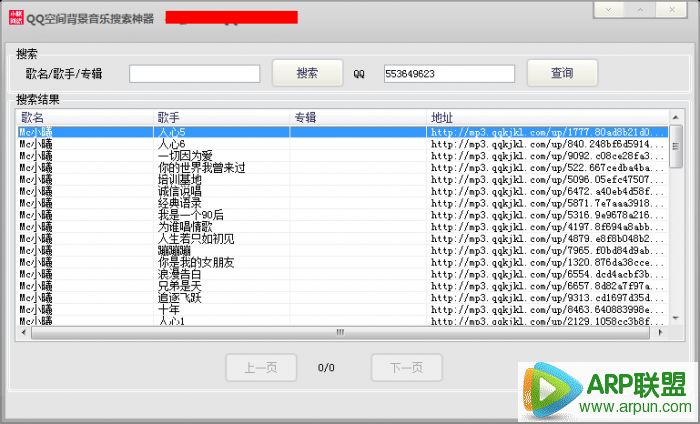Viewport: 700px width, 424px height.
Task: Click the address containing up/5096.05efc47507
Action: (x=547, y=179)
